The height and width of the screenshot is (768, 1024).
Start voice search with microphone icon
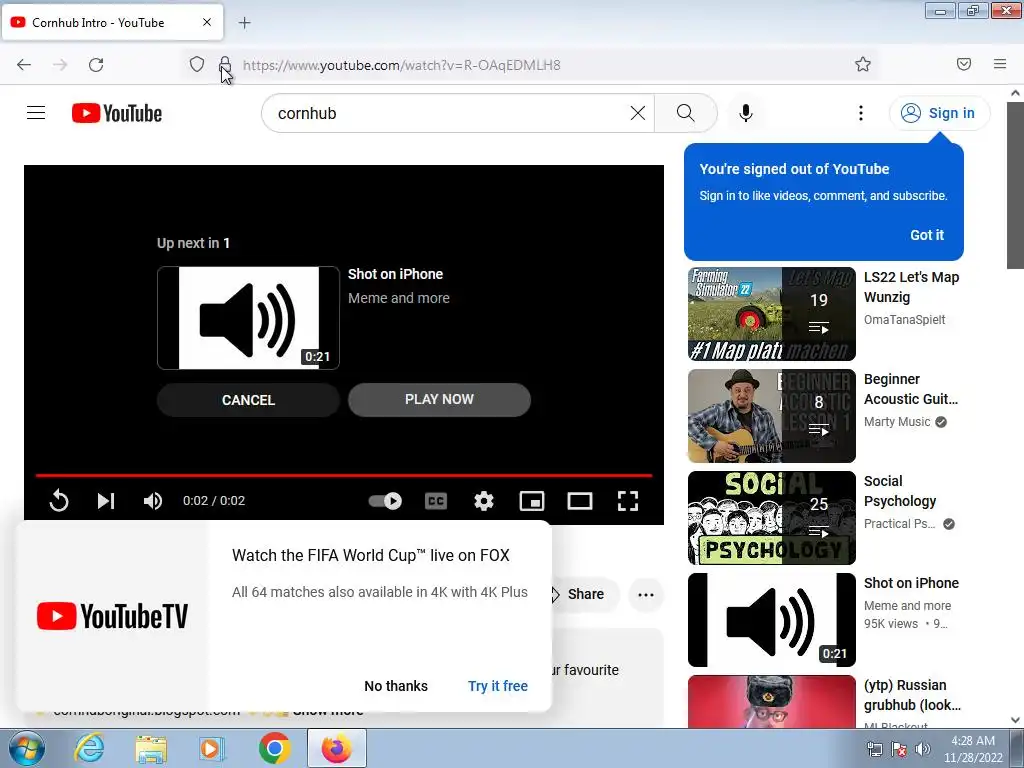pyautogui.click(x=746, y=113)
